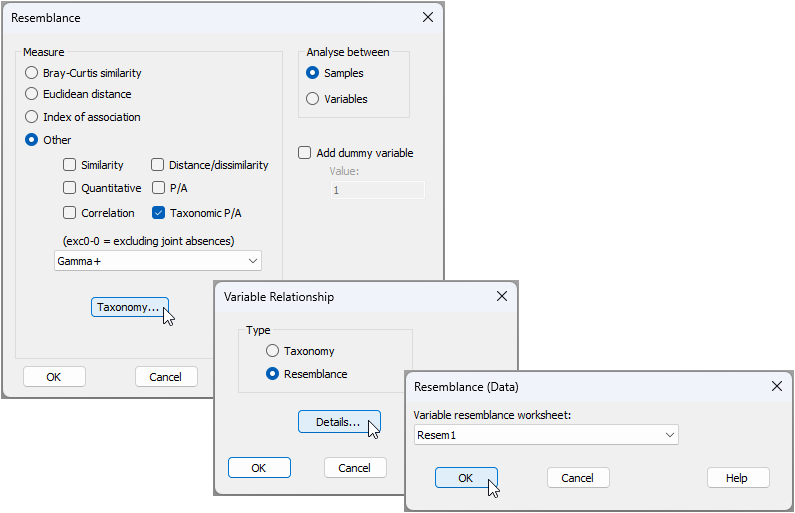Close the Variable Relationship window
The width and height of the screenshot is (795, 513).
click(x=501, y=296)
